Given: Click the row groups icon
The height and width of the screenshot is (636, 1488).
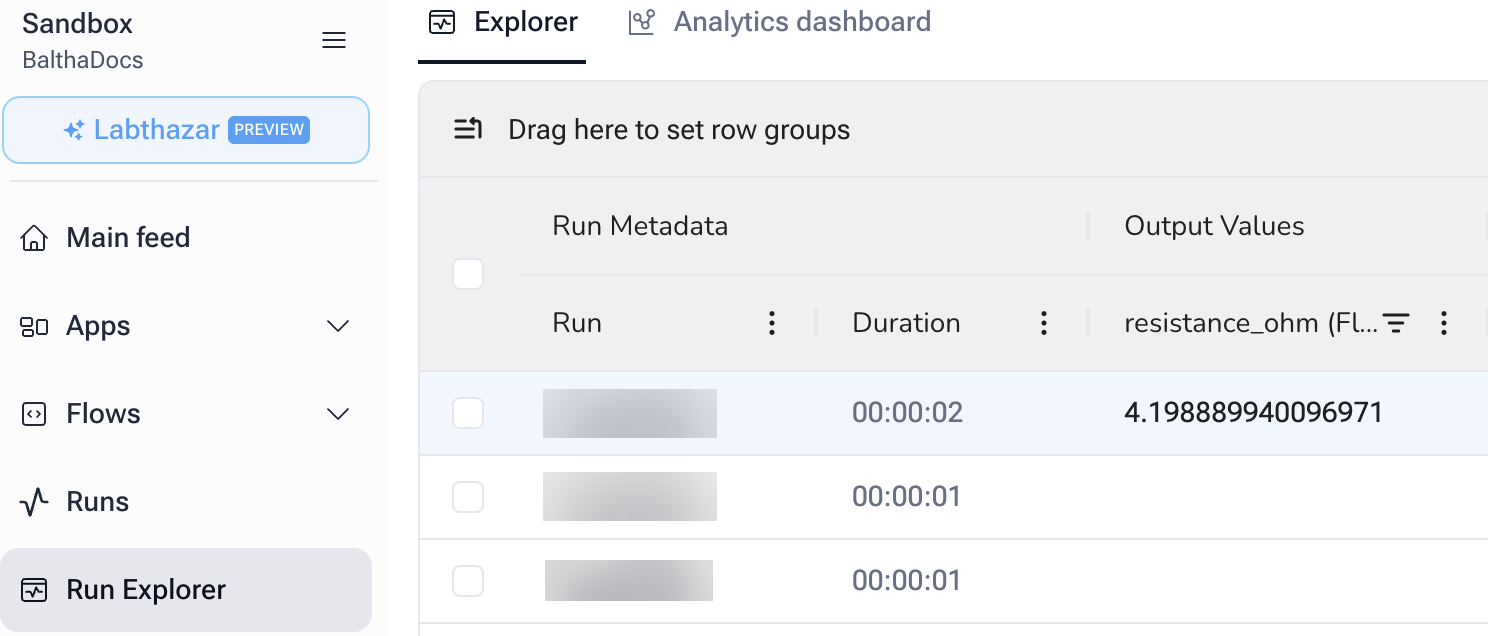Looking at the screenshot, I should 468,129.
